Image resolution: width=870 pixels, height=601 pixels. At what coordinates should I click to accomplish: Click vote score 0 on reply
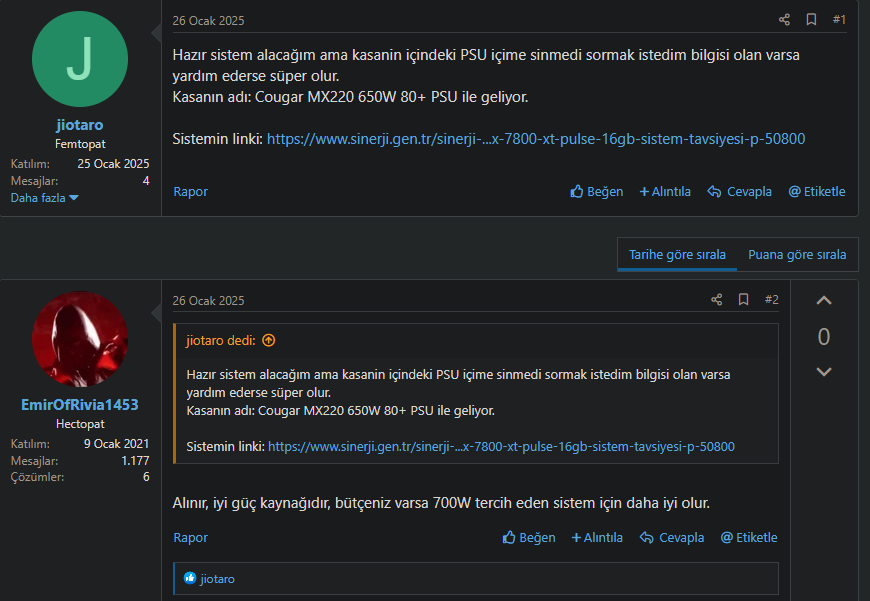click(x=824, y=336)
